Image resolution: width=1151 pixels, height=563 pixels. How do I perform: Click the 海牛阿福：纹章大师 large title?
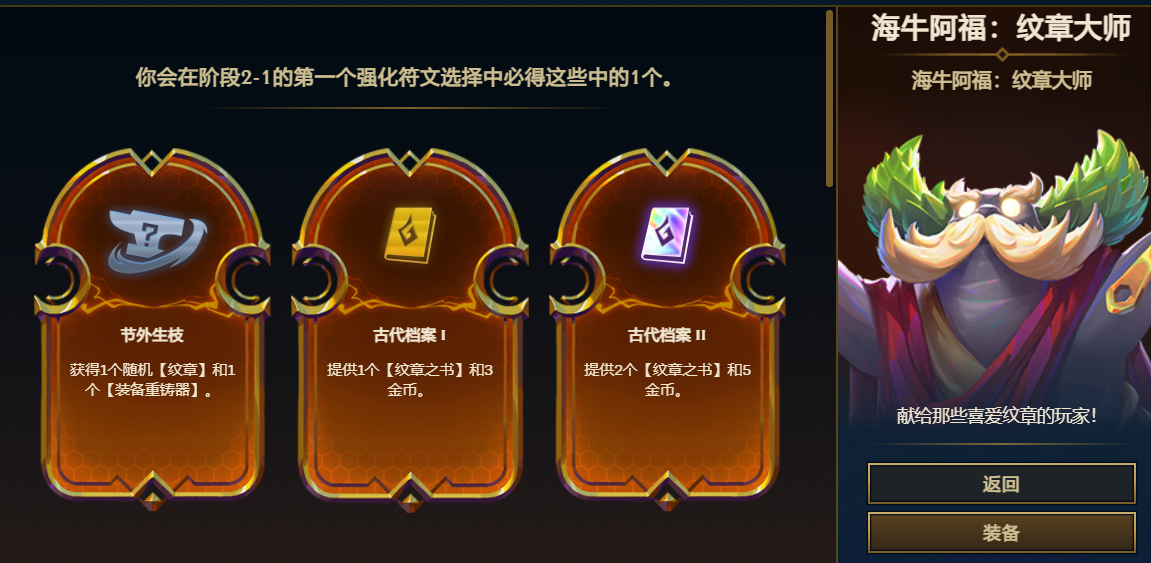[x=1001, y=28]
